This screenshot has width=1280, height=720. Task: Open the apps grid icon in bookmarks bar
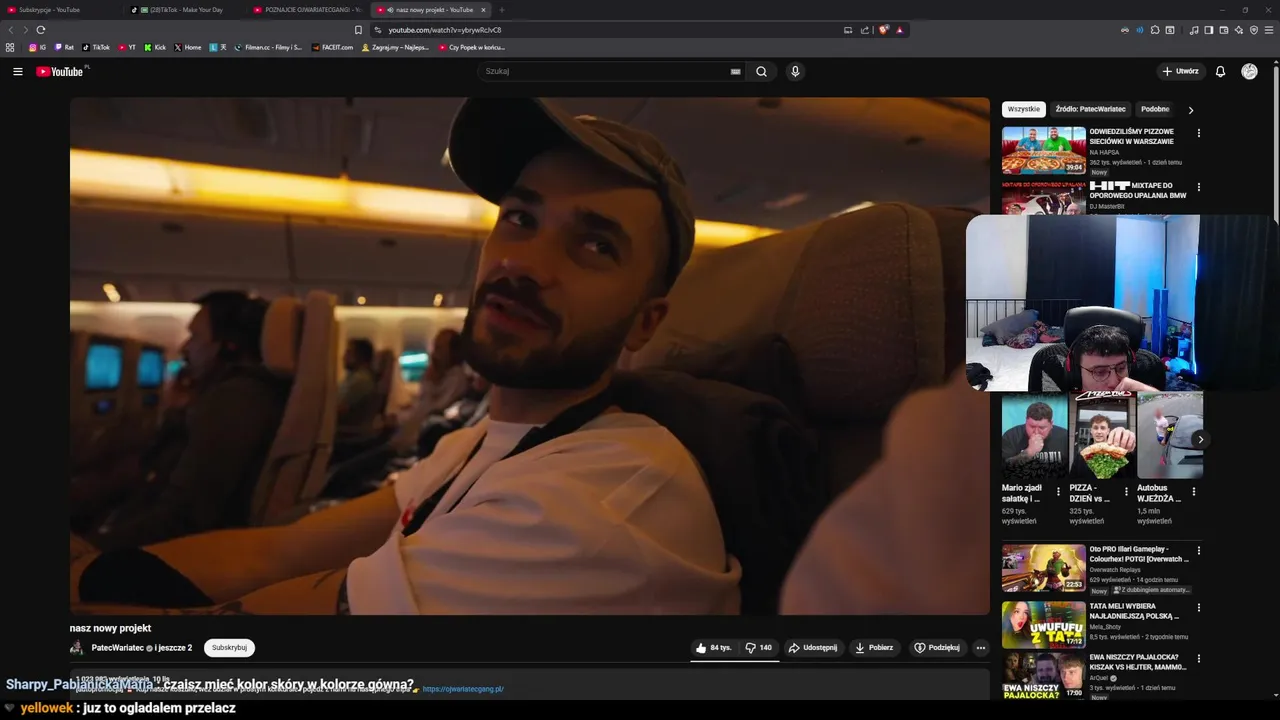click(x=10, y=47)
